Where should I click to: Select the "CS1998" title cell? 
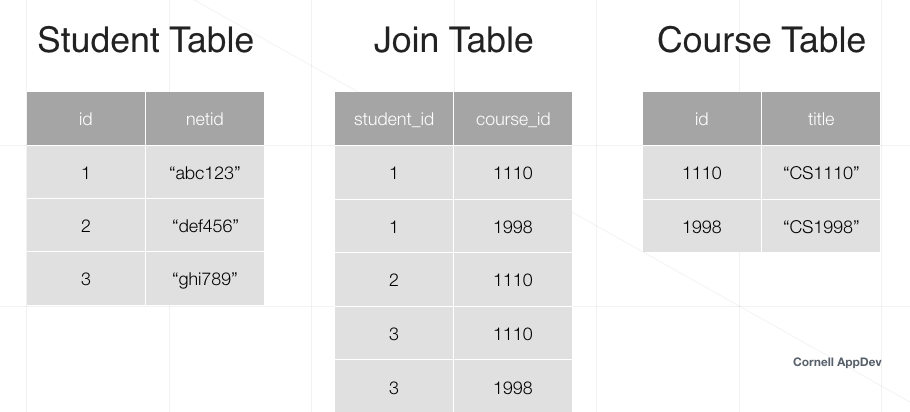pos(821,226)
